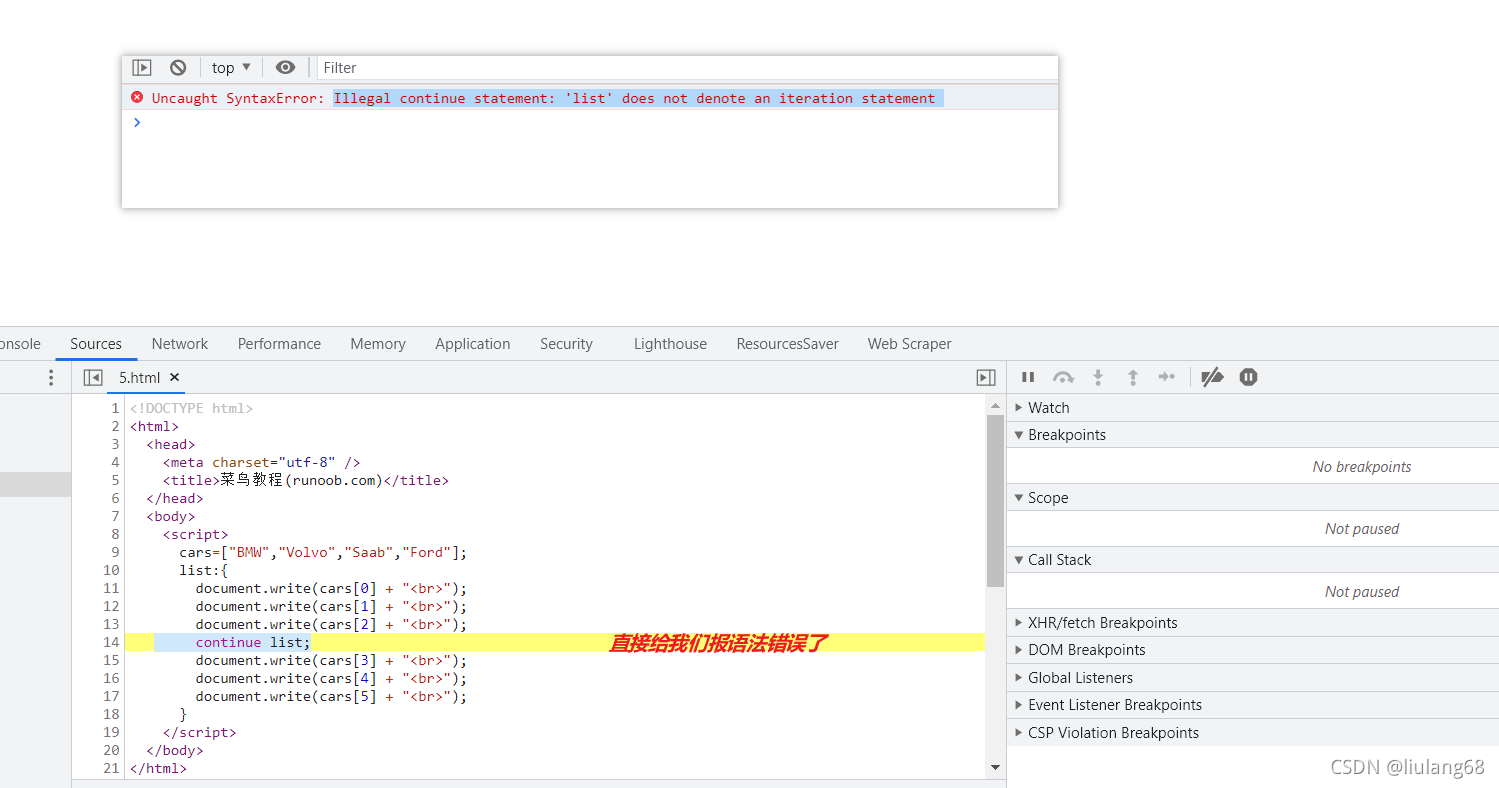Toggle the debugger sidebar pane icon
This screenshot has width=1499, height=788.
click(x=986, y=377)
